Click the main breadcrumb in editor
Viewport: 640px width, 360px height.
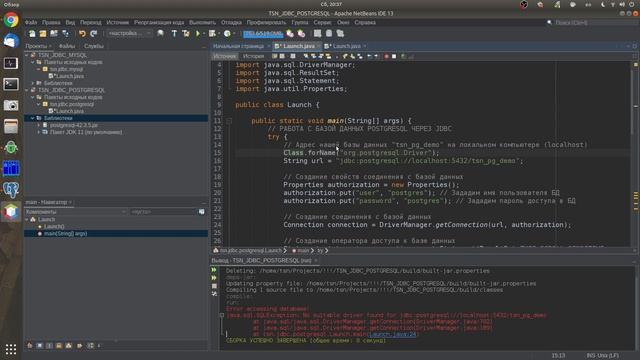[303, 250]
